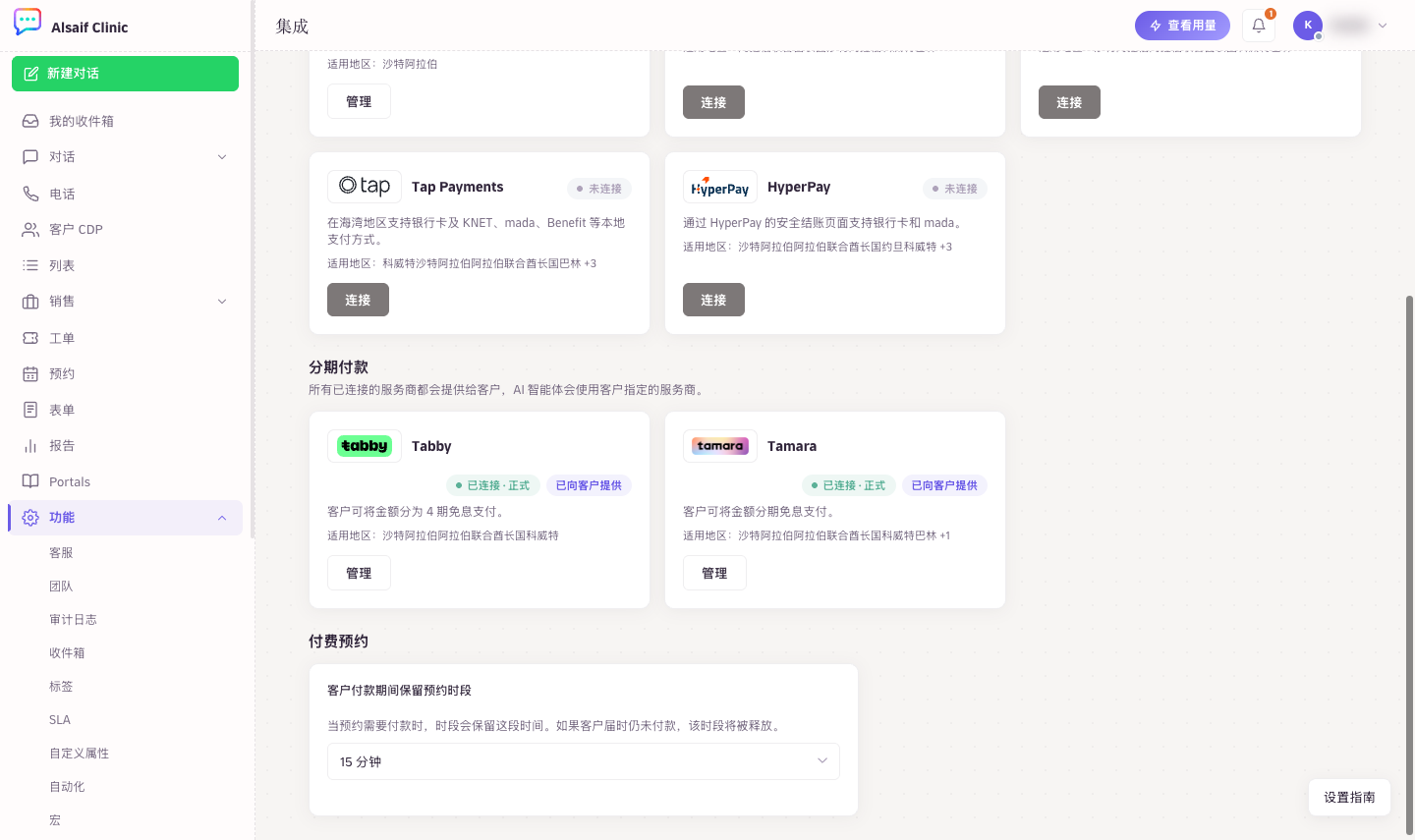The image size is (1415, 840).
Task: Open account menu arrow beside avatar
Action: point(1383,26)
